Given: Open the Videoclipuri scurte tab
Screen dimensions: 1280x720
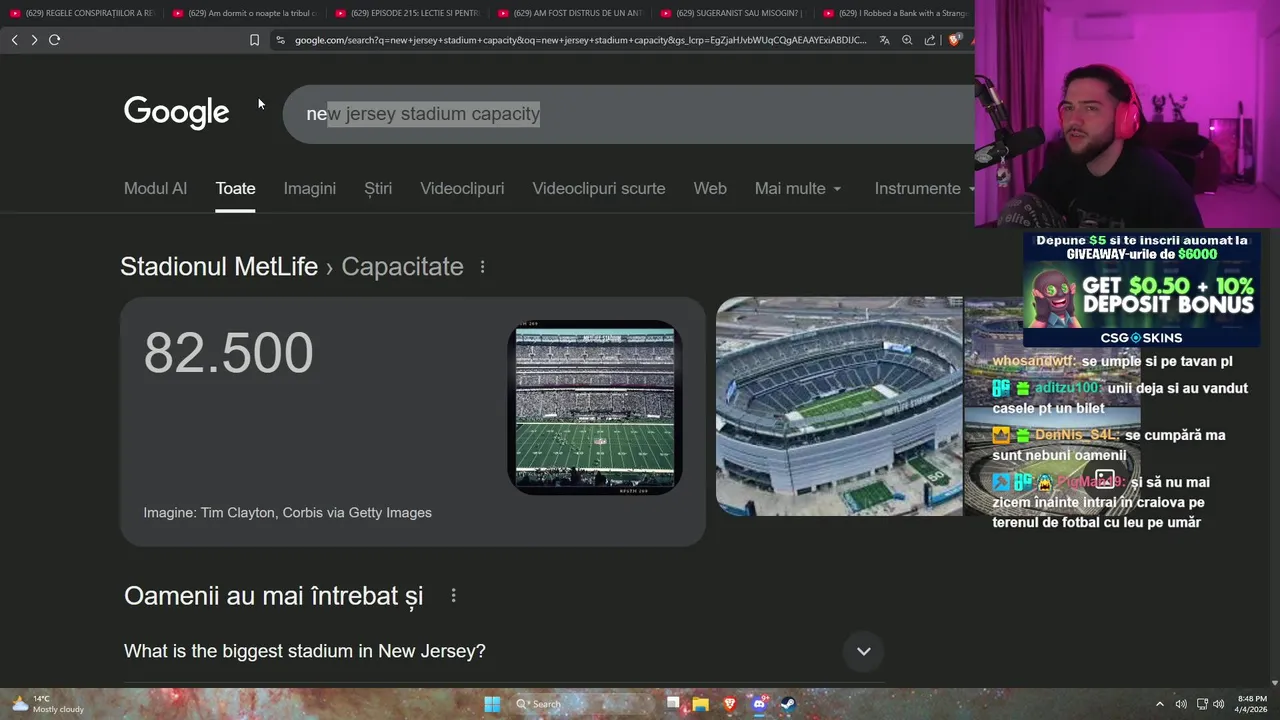Looking at the screenshot, I should pyautogui.click(x=598, y=188).
